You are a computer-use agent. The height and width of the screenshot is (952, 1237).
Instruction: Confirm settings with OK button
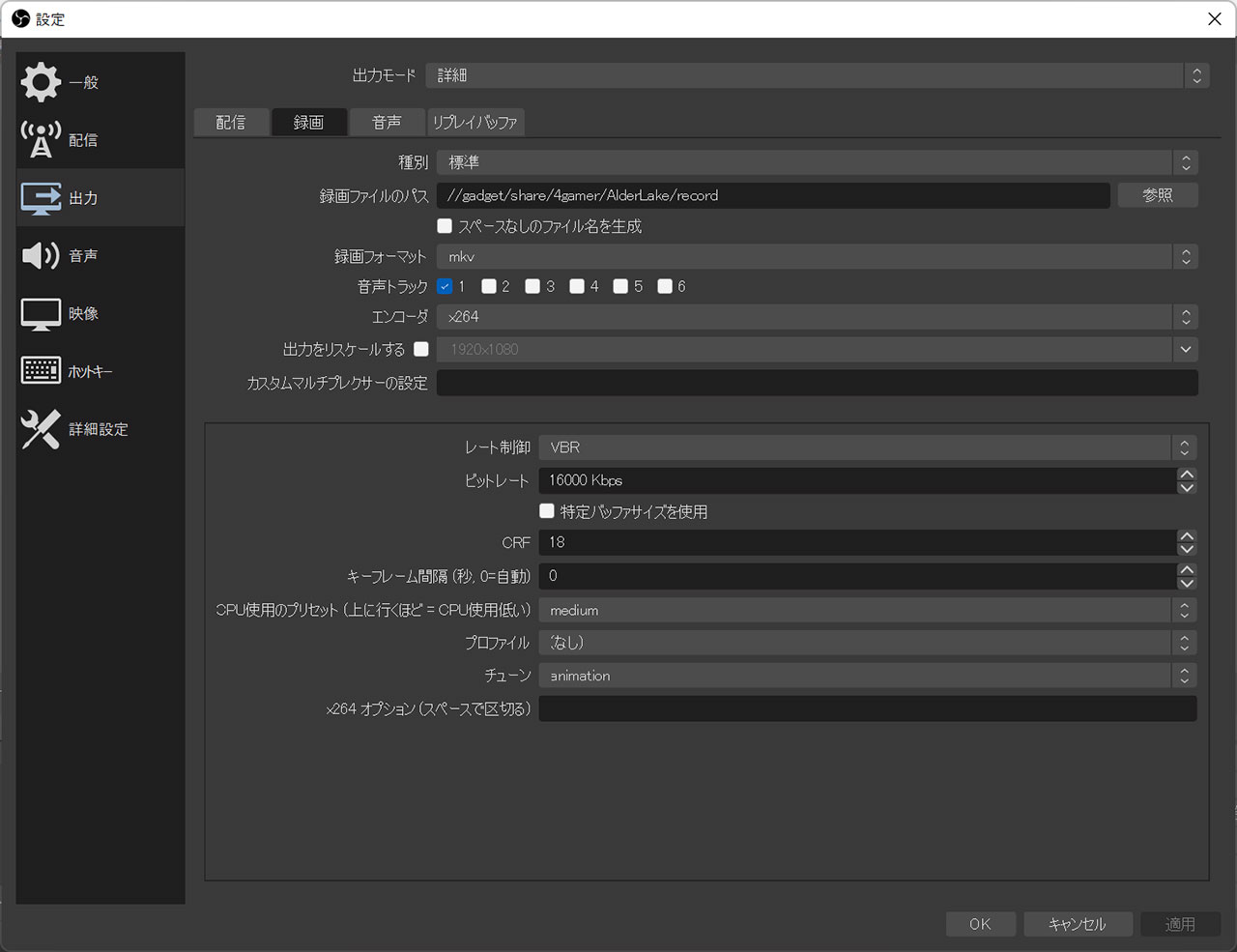point(981,924)
